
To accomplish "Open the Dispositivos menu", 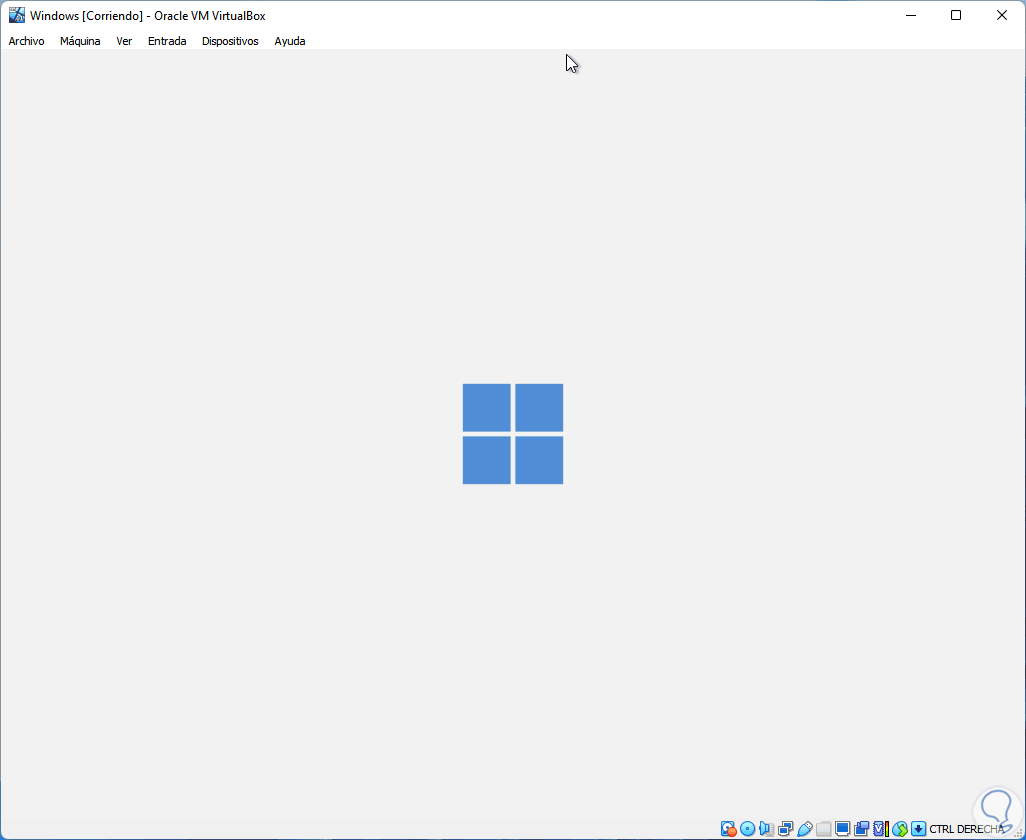I will point(230,41).
